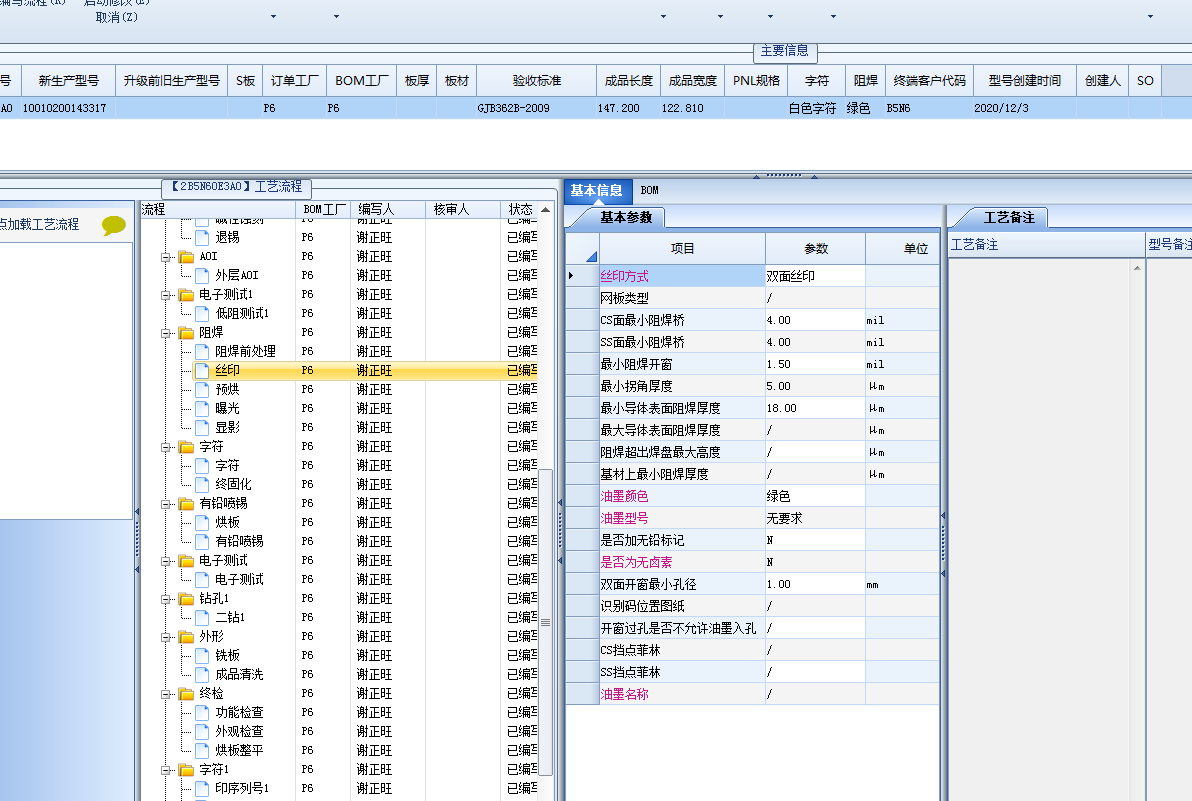Click the 阻焊 folder icon
The width and height of the screenshot is (1192, 801).
tap(186, 333)
